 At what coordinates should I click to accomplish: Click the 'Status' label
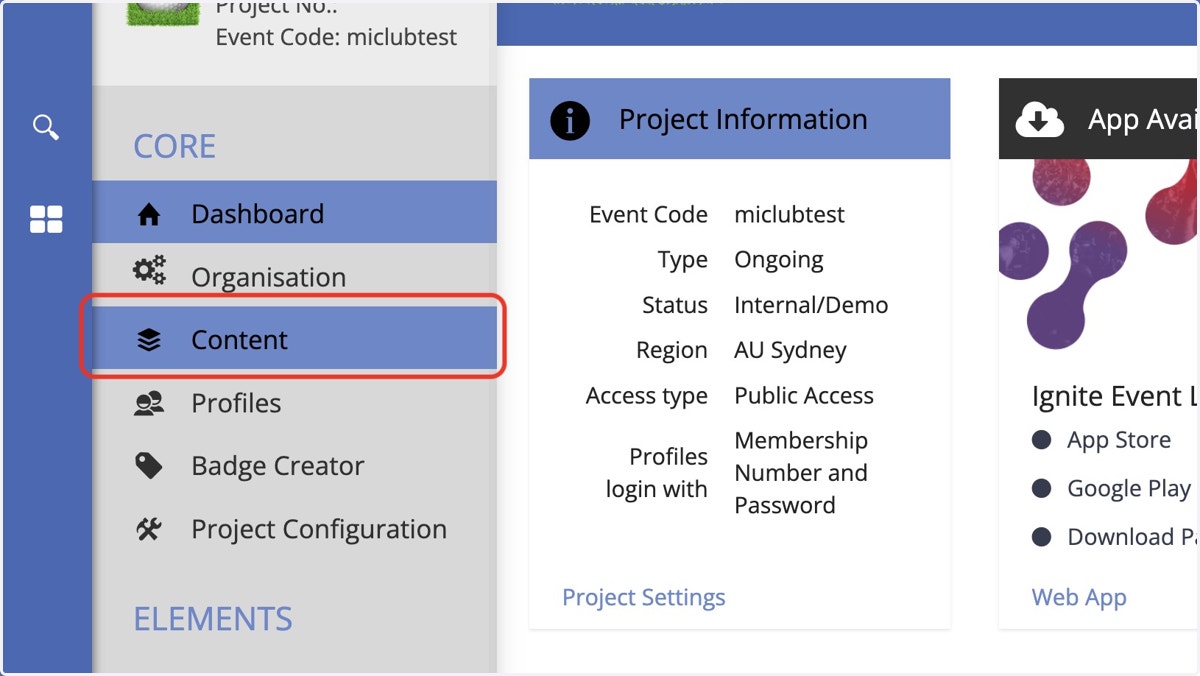tap(675, 306)
